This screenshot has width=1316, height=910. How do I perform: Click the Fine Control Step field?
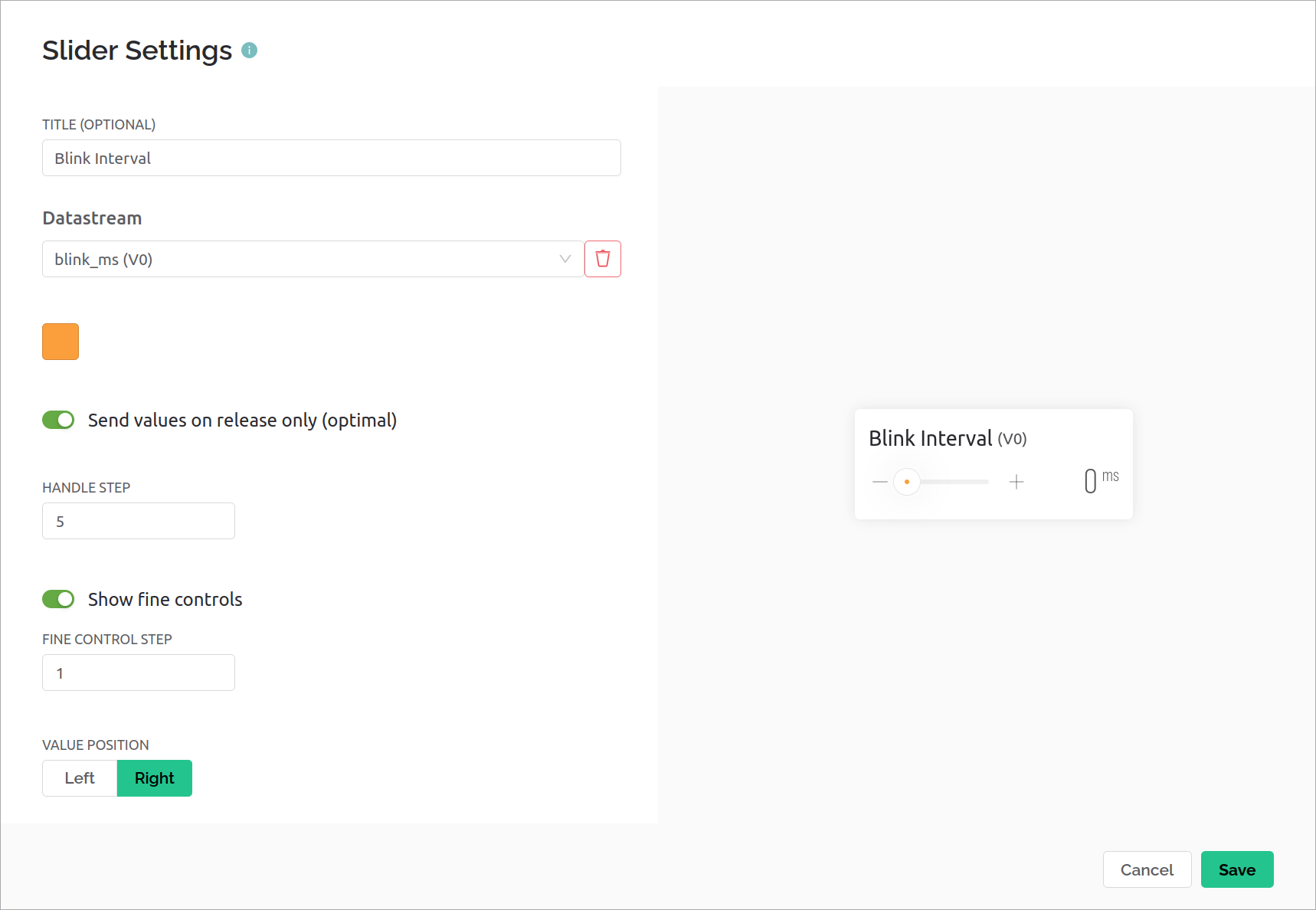pyautogui.click(x=138, y=672)
